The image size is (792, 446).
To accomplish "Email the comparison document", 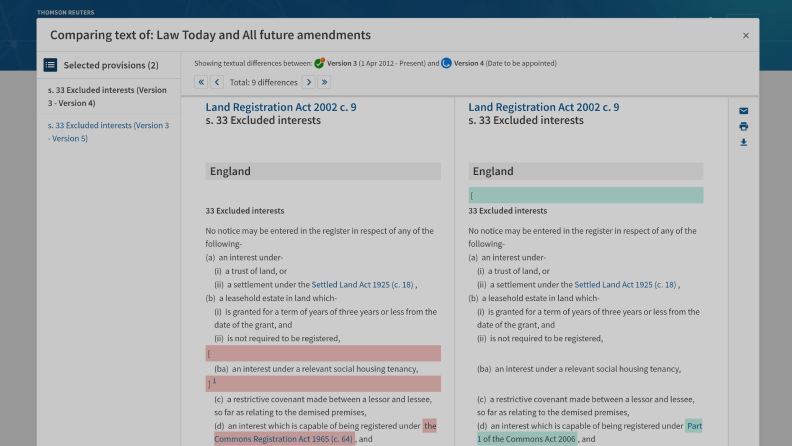I will 743,111.
